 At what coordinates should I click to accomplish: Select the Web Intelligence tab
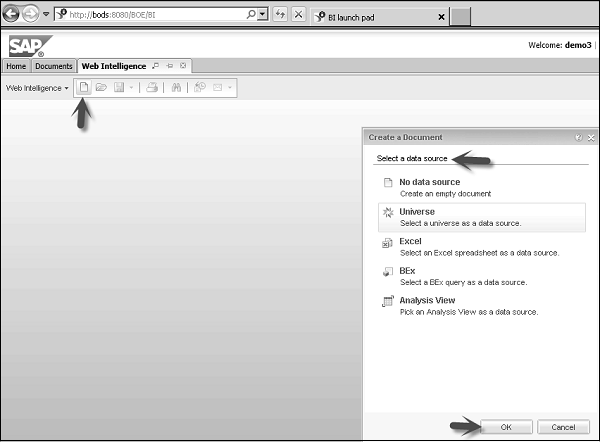114,66
